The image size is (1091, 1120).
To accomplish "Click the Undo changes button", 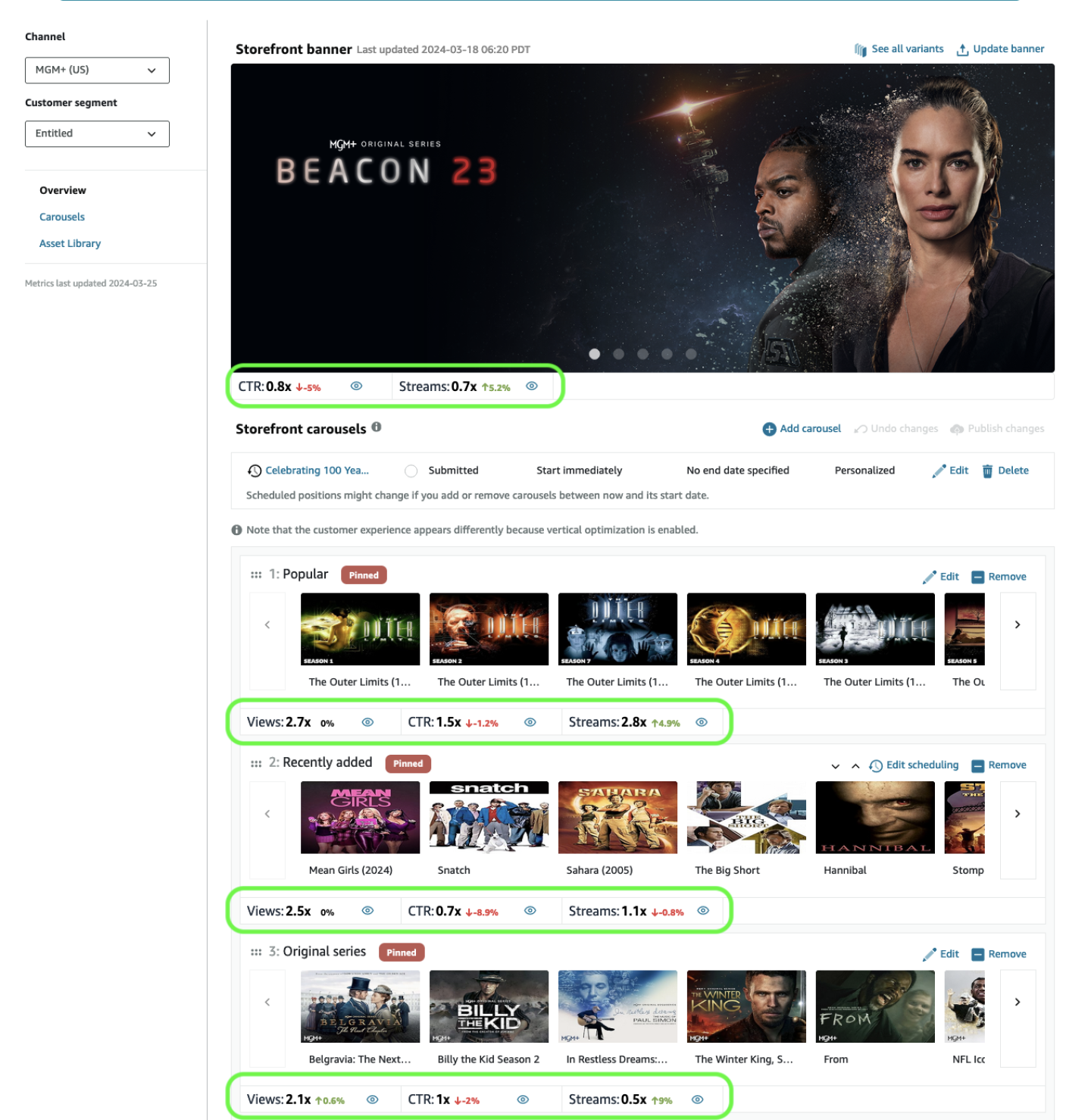I will coord(896,429).
